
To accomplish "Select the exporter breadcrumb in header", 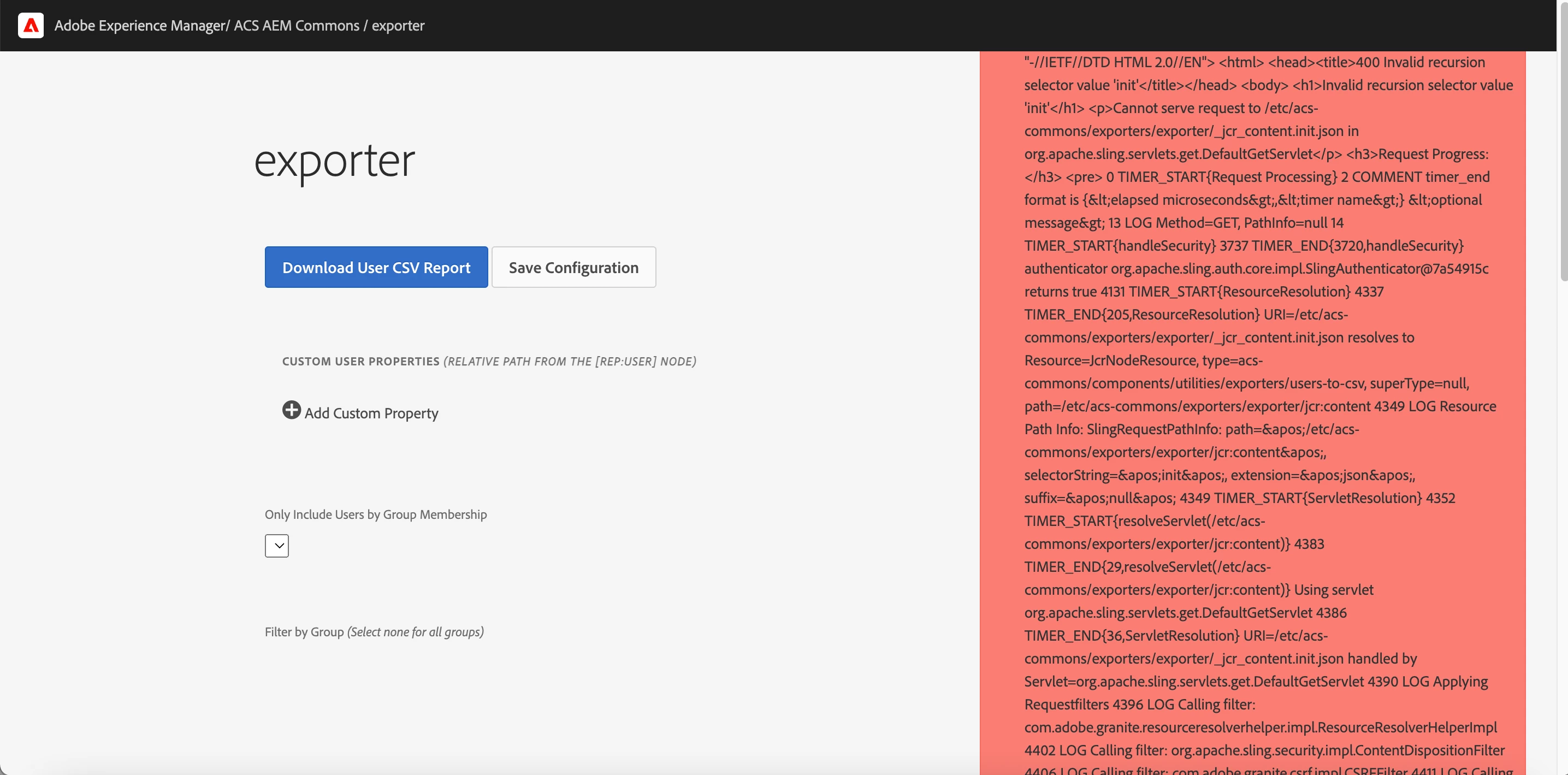I will tap(398, 26).
